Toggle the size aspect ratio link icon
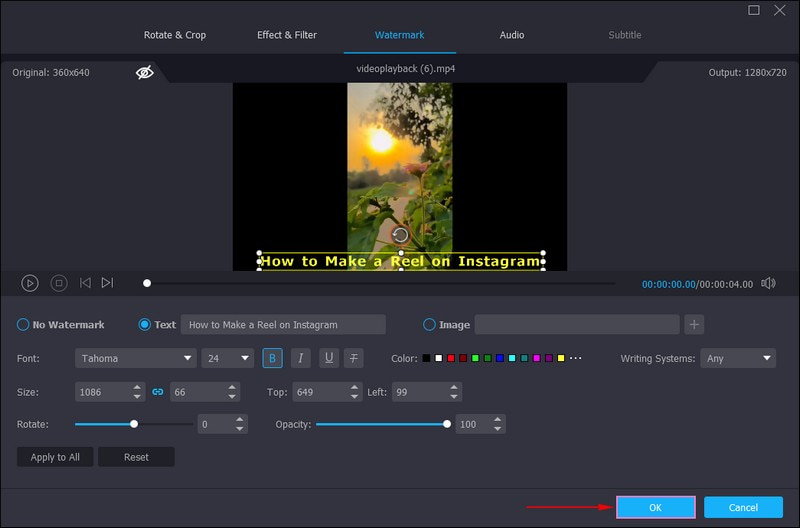 click(x=157, y=392)
